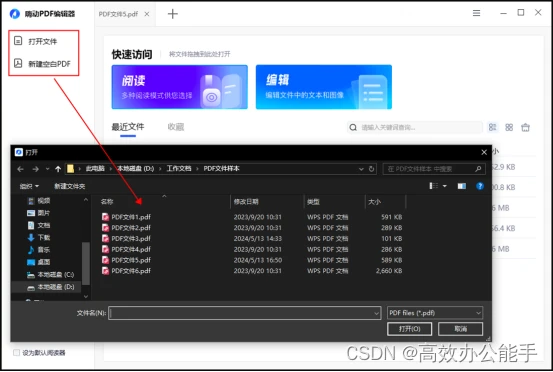Switch to the PDF文件5.pdf tab
This screenshot has width=553, height=372.
pos(118,14)
